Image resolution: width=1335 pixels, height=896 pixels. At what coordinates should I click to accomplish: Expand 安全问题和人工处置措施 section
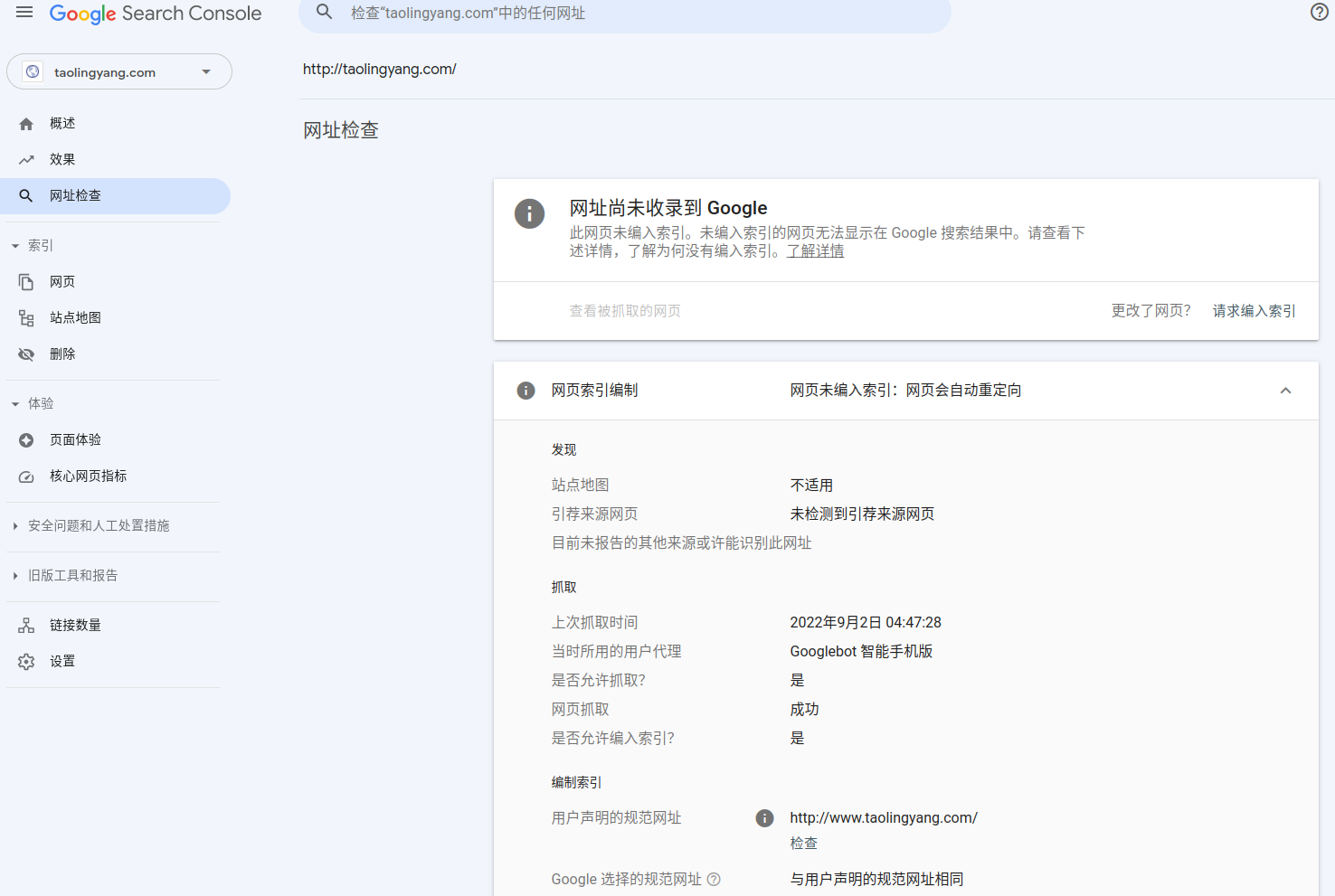coord(15,525)
